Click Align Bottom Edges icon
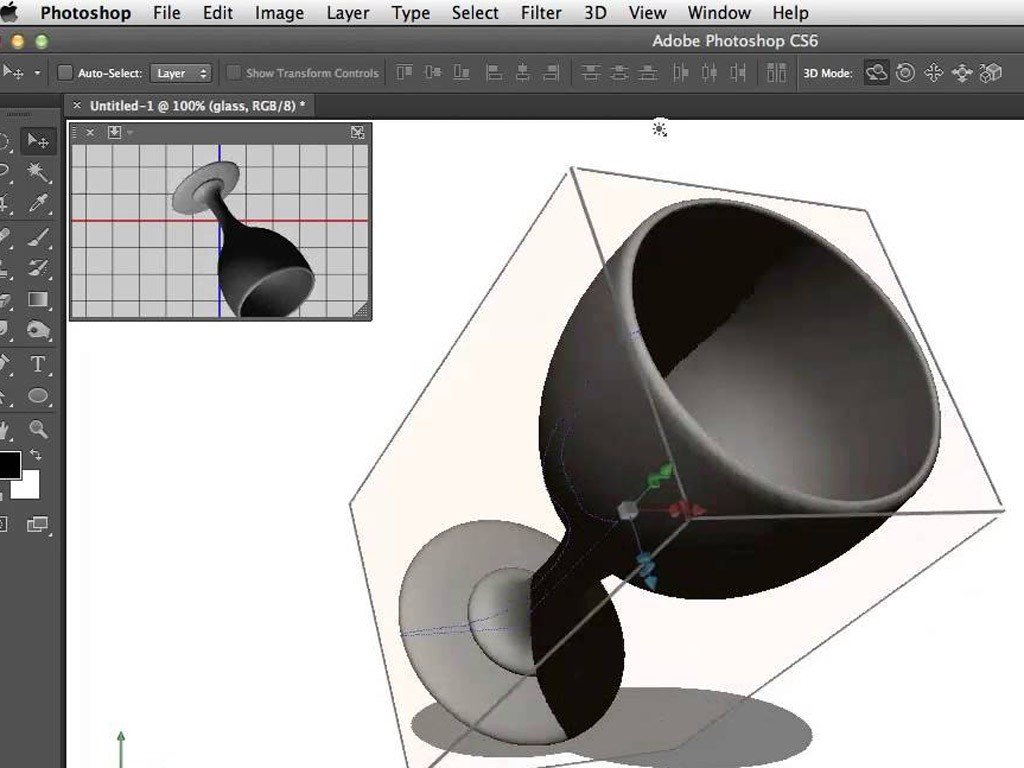Screen dimensions: 1024x768 click(462, 72)
